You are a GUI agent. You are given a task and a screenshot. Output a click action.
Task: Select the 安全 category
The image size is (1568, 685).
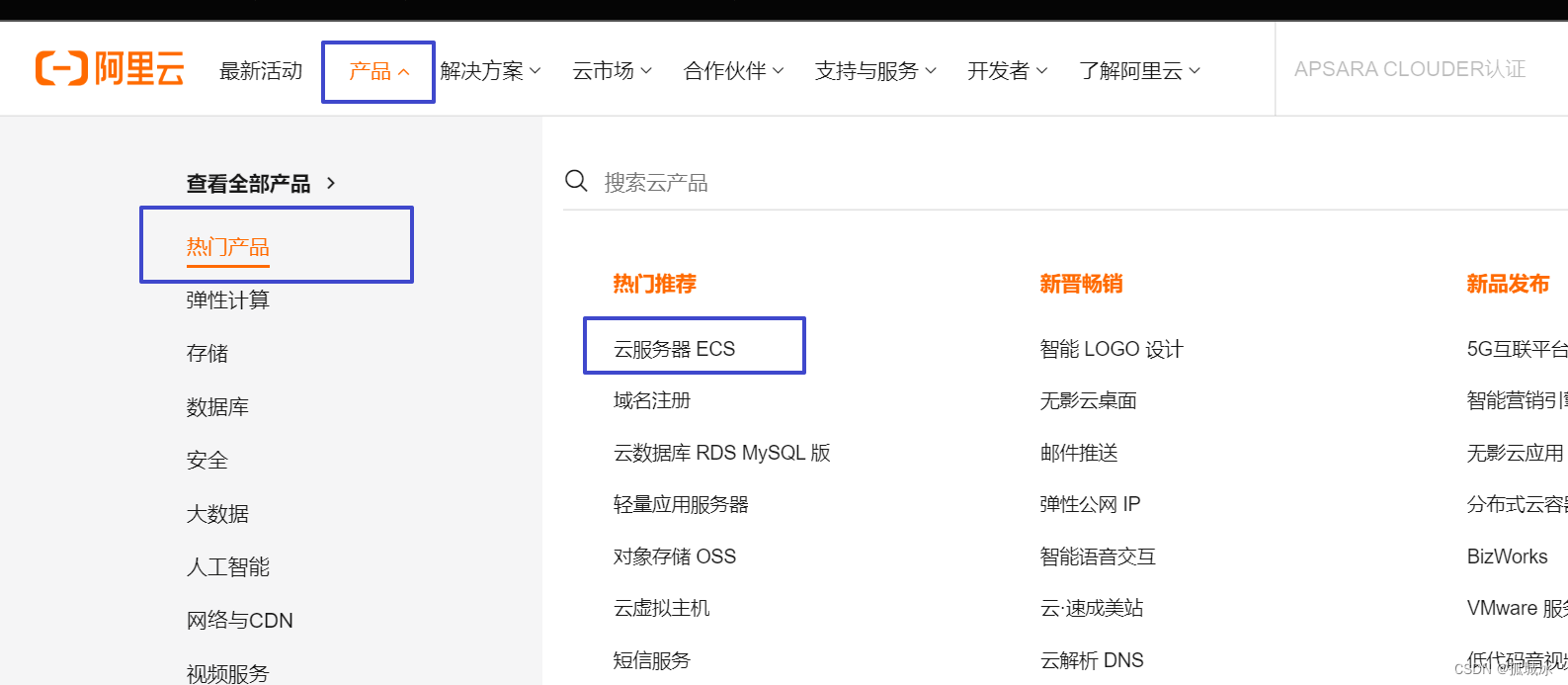pyautogui.click(x=207, y=460)
